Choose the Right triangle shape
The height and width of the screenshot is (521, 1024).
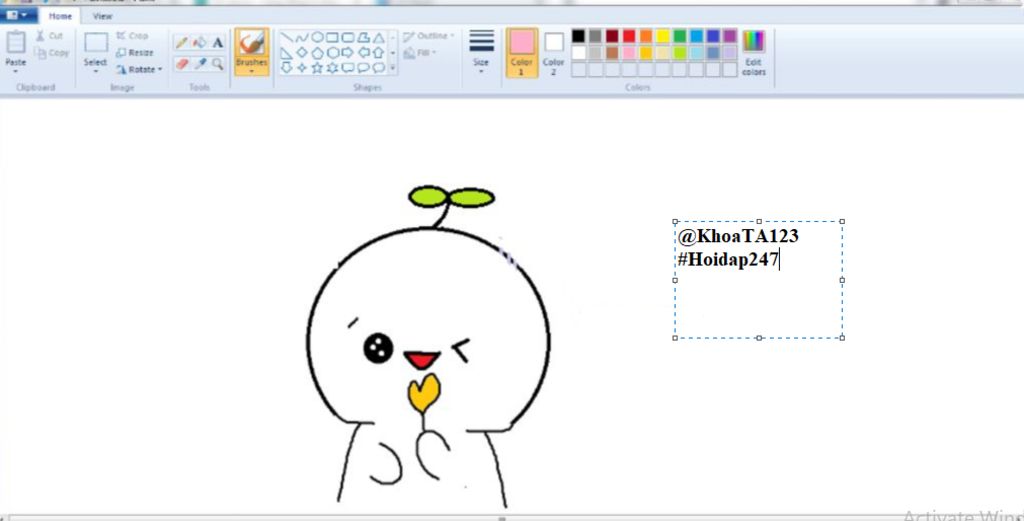coord(286,53)
